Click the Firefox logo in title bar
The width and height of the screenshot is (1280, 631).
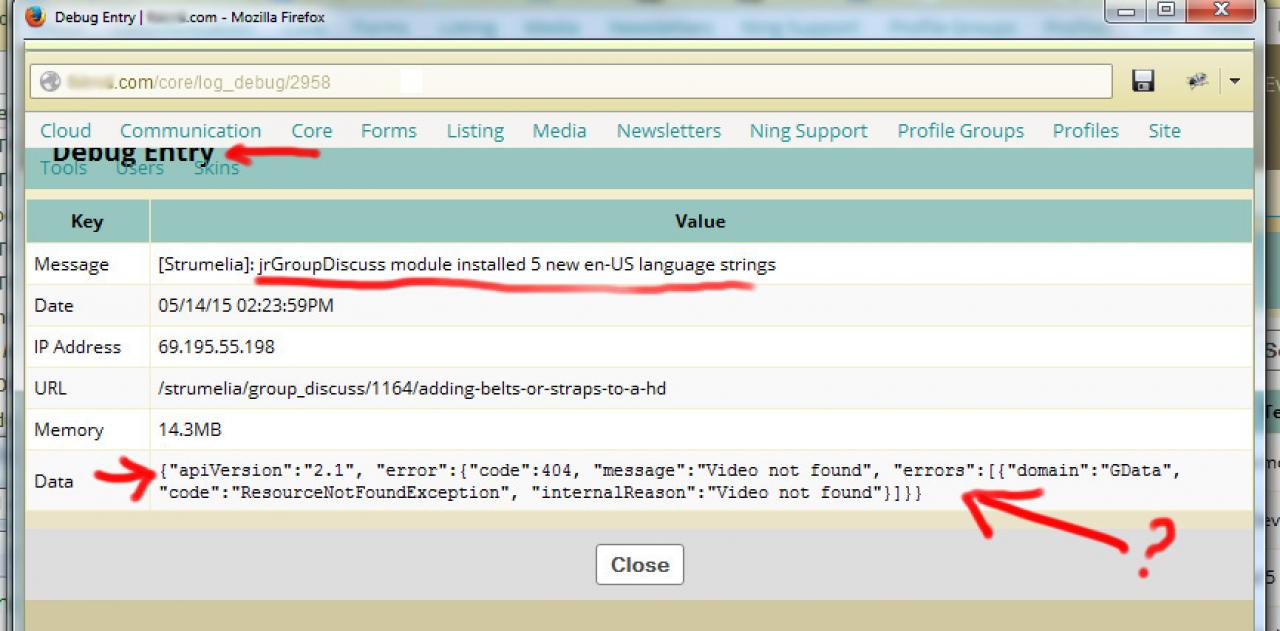point(35,17)
